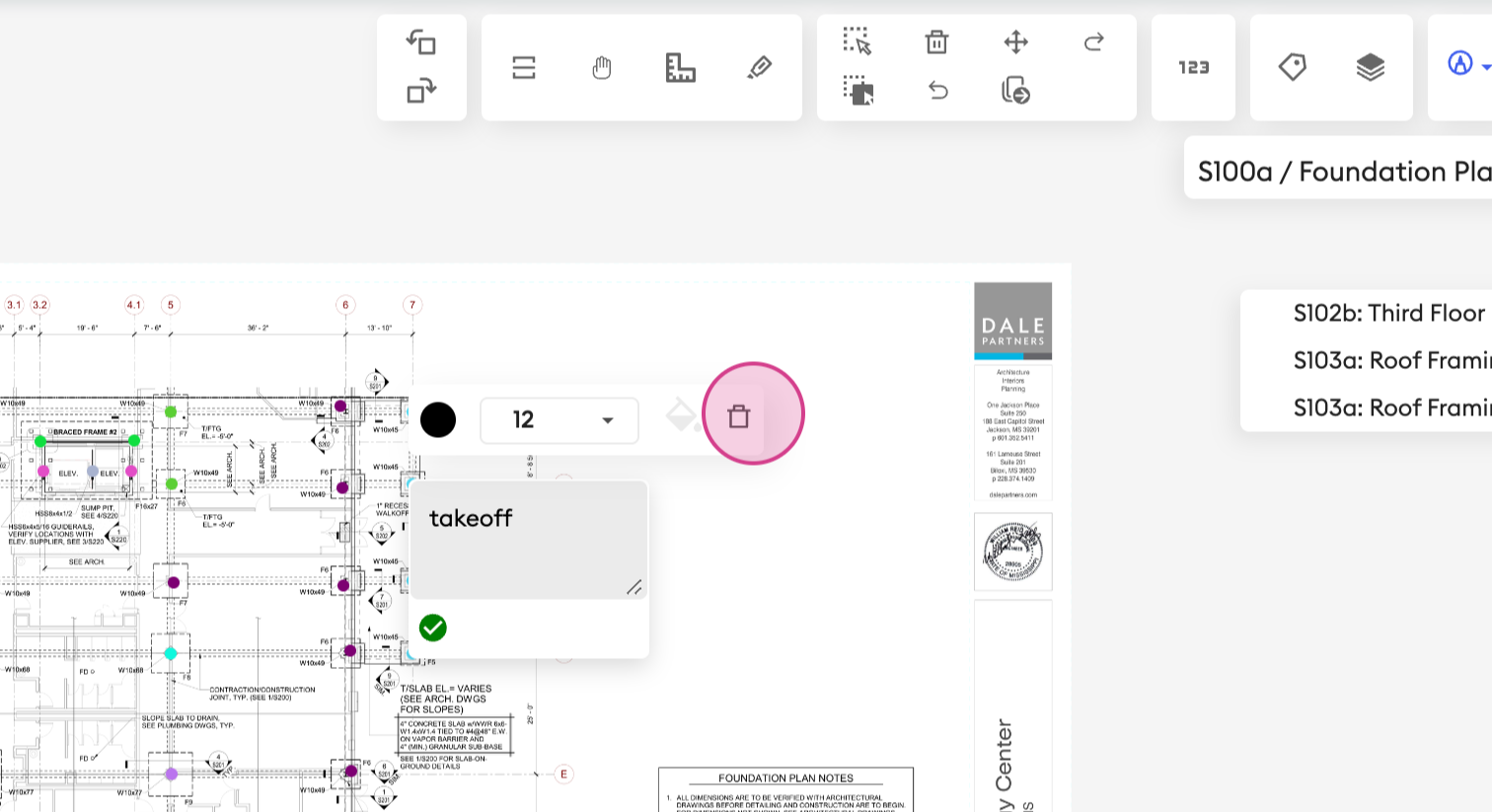Delete annotation with popup trash button
The height and width of the screenshot is (812, 1492).
pos(739,416)
